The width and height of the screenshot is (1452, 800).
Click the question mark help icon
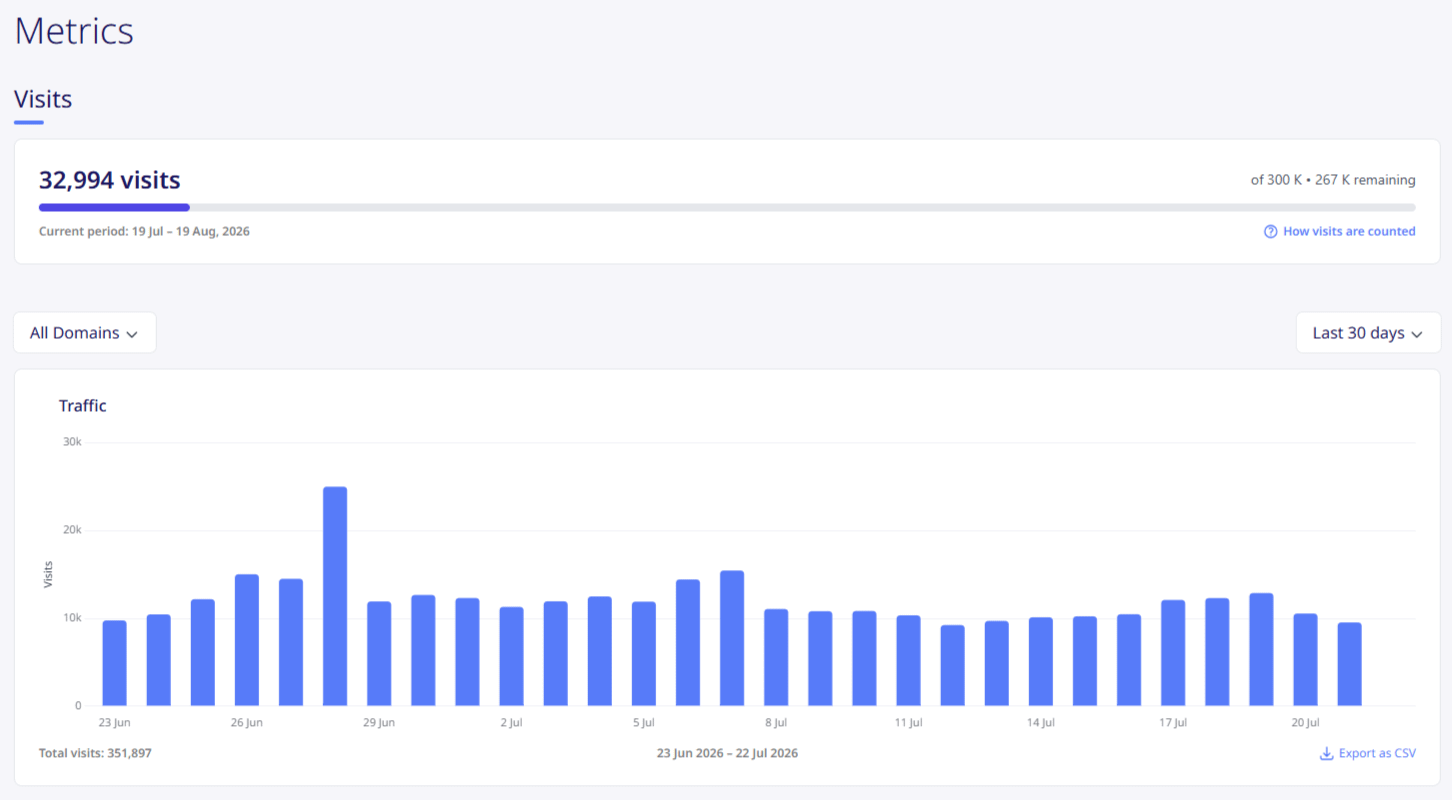[1271, 231]
